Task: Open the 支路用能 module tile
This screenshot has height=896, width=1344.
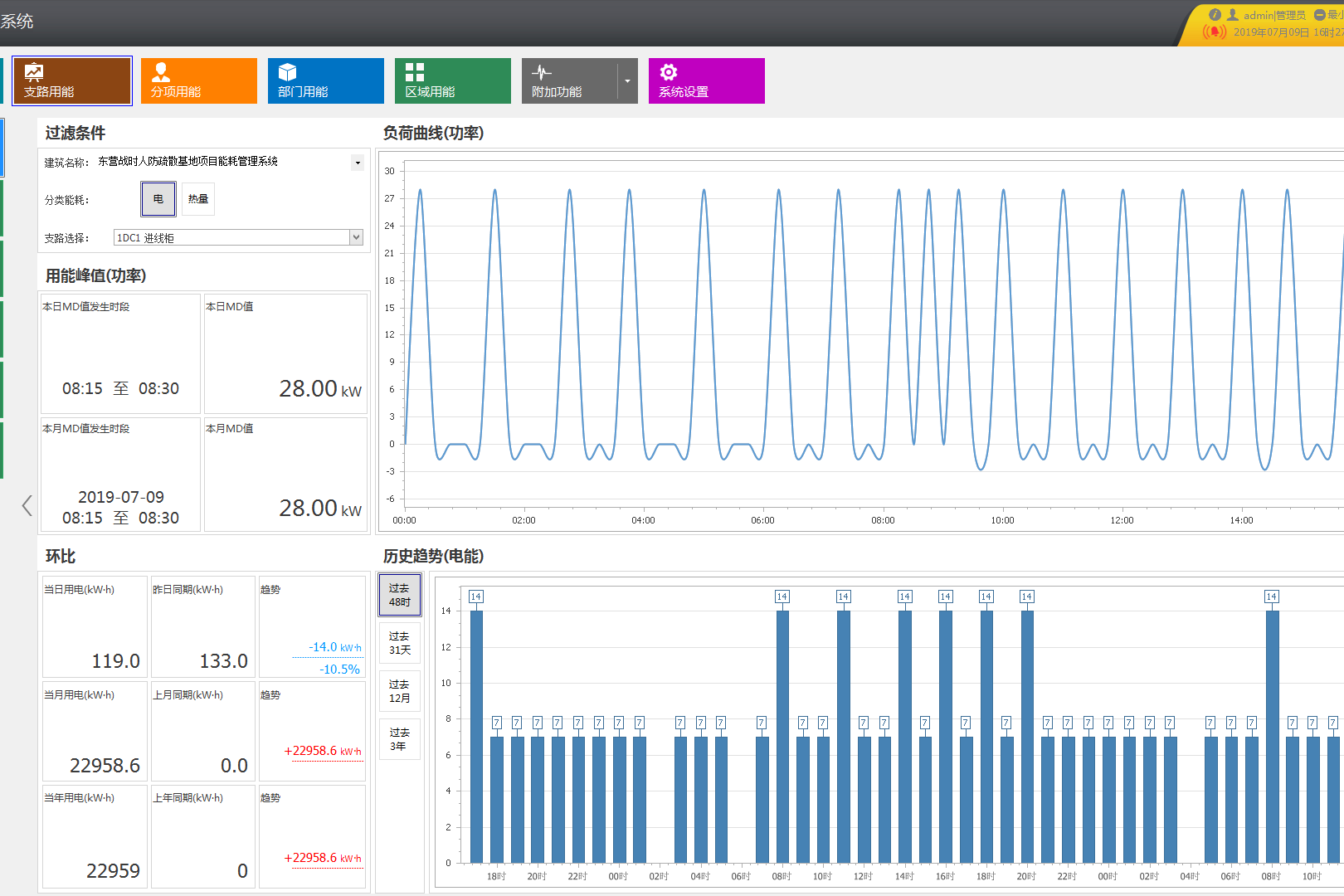Action: (x=72, y=80)
